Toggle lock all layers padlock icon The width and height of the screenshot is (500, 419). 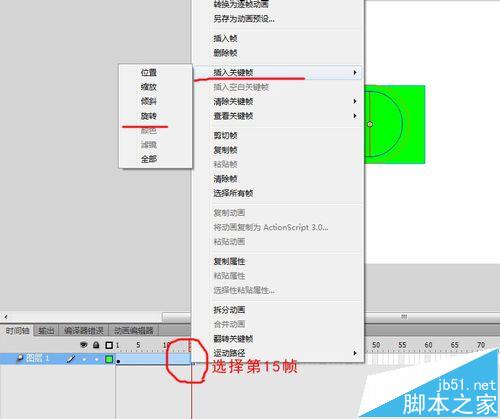coord(96,345)
